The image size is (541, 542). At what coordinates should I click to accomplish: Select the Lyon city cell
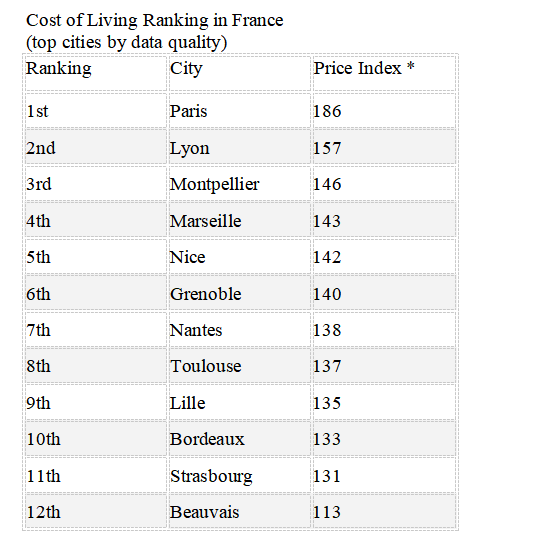pyautogui.click(x=240, y=148)
